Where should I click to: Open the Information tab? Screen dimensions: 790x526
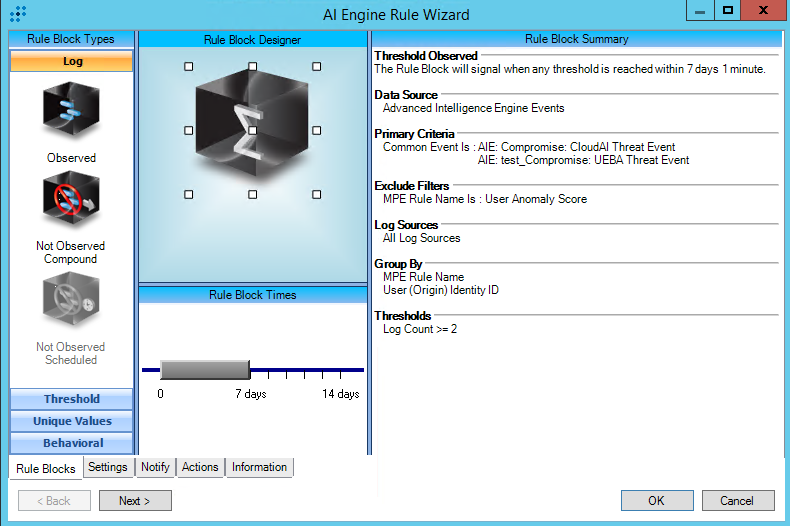point(259,467)
